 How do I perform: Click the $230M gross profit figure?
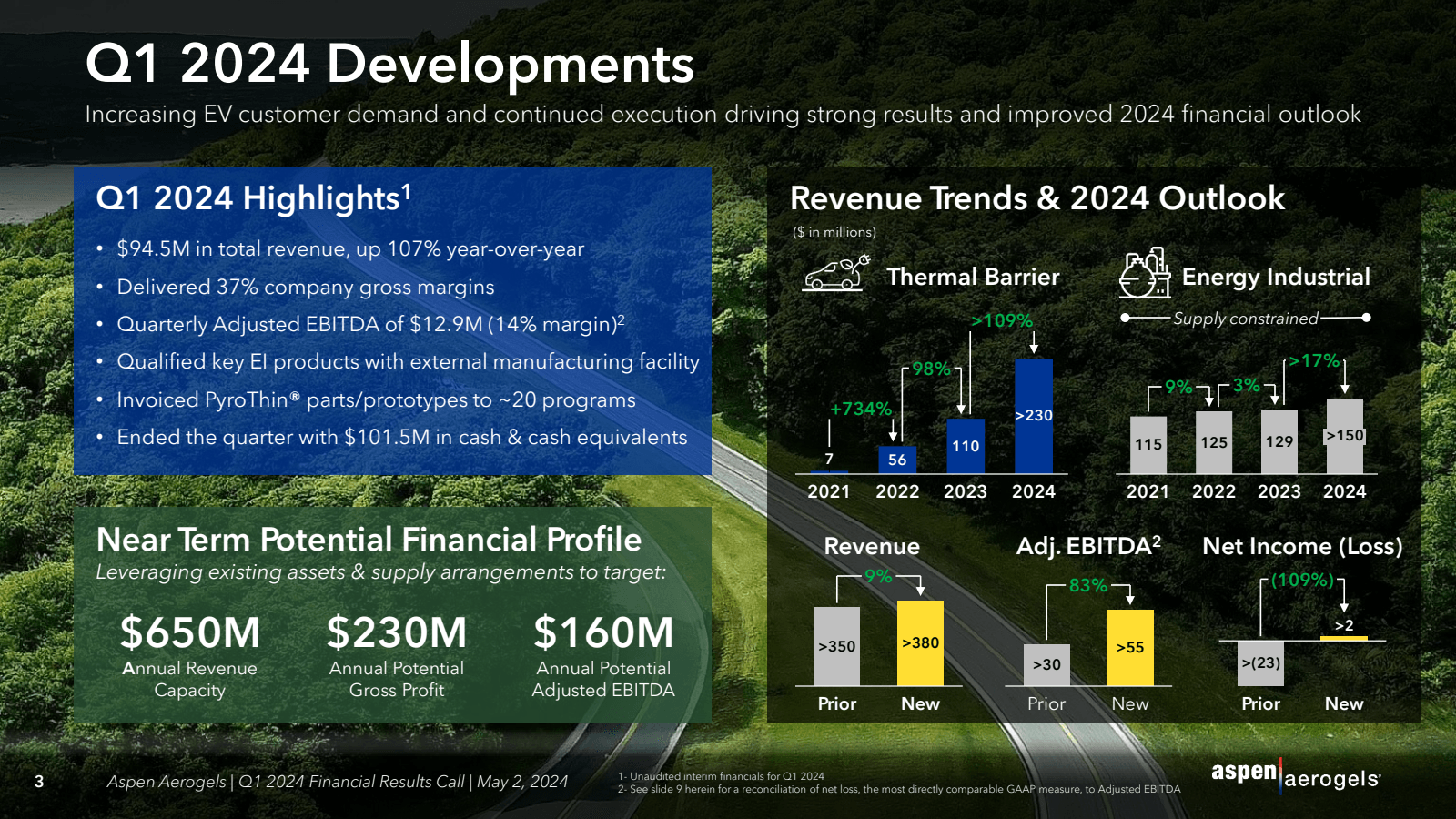397,632
